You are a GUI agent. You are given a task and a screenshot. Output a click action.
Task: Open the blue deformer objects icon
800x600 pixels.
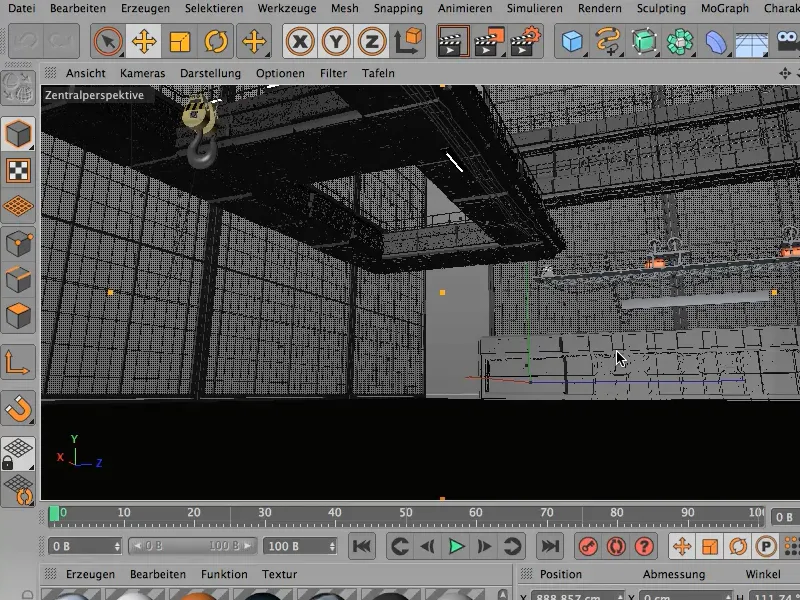click(x=716, y=41)
